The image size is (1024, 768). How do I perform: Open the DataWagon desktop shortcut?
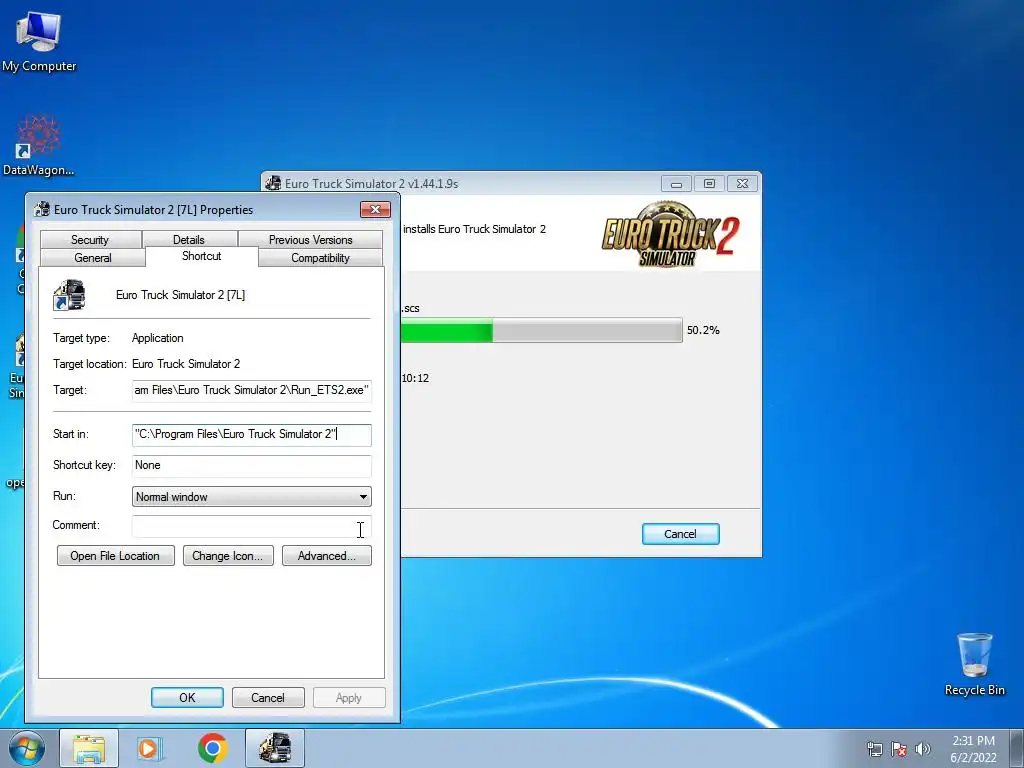[39, 145]
